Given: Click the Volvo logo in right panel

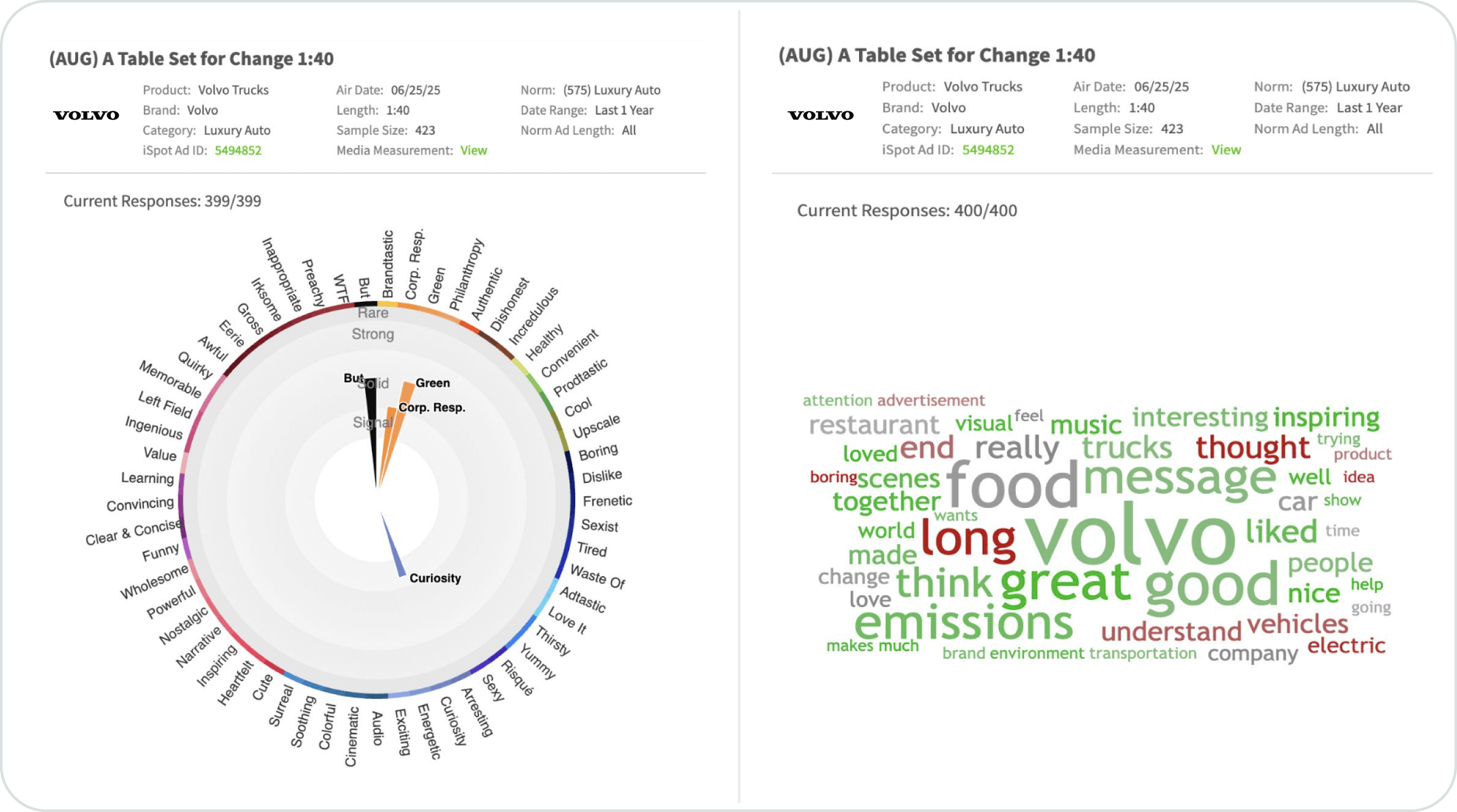Looking at the screenshot, I should tap(821, 115).
